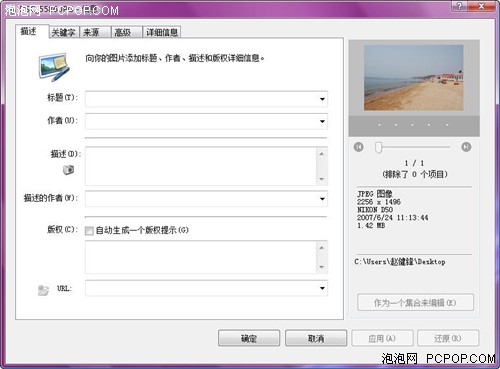Click the 取消 button
The height and width of the screenshot is (369, 500).
(x=316, y=338)
